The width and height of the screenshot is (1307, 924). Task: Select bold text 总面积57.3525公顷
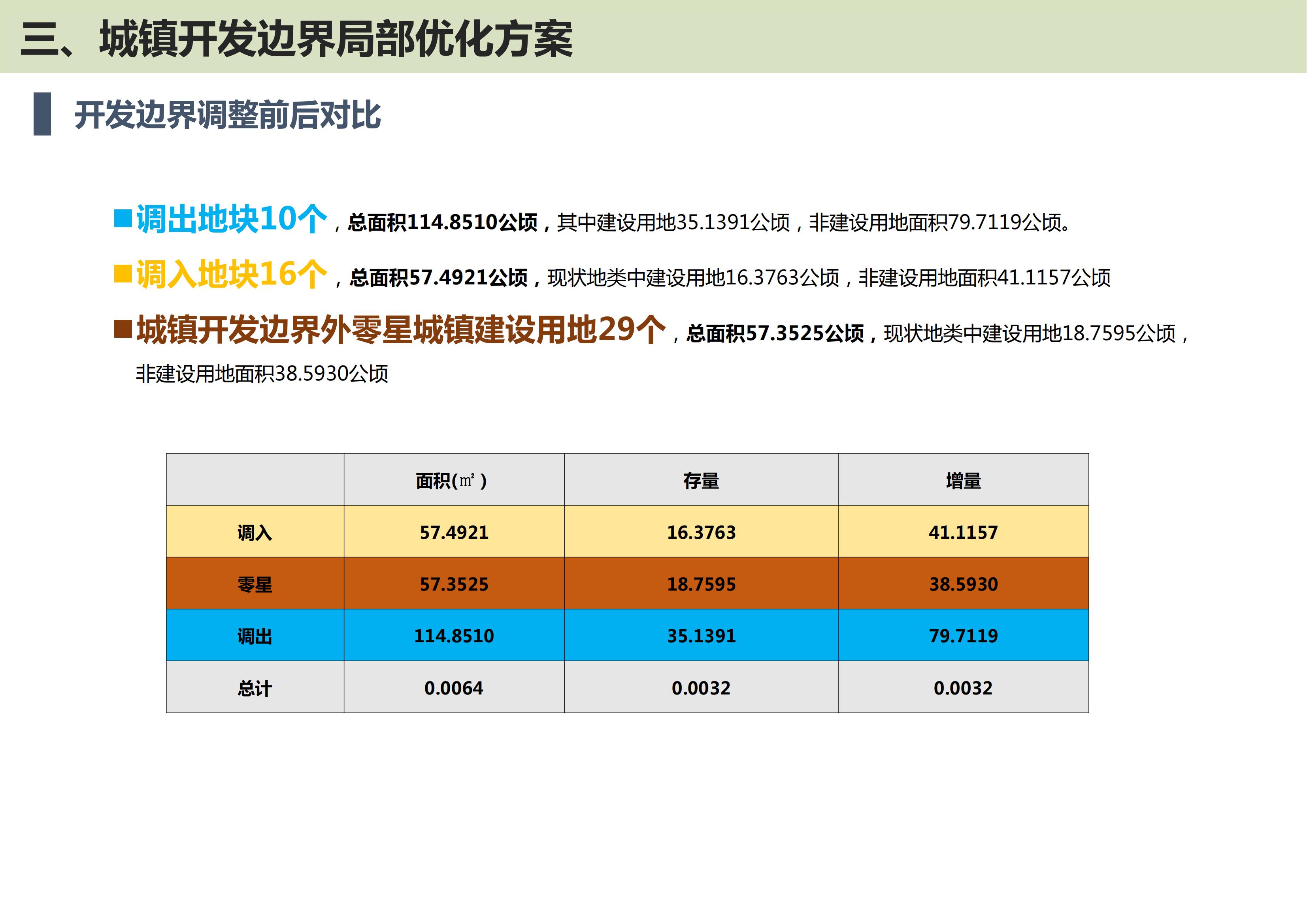click(775, 333)
